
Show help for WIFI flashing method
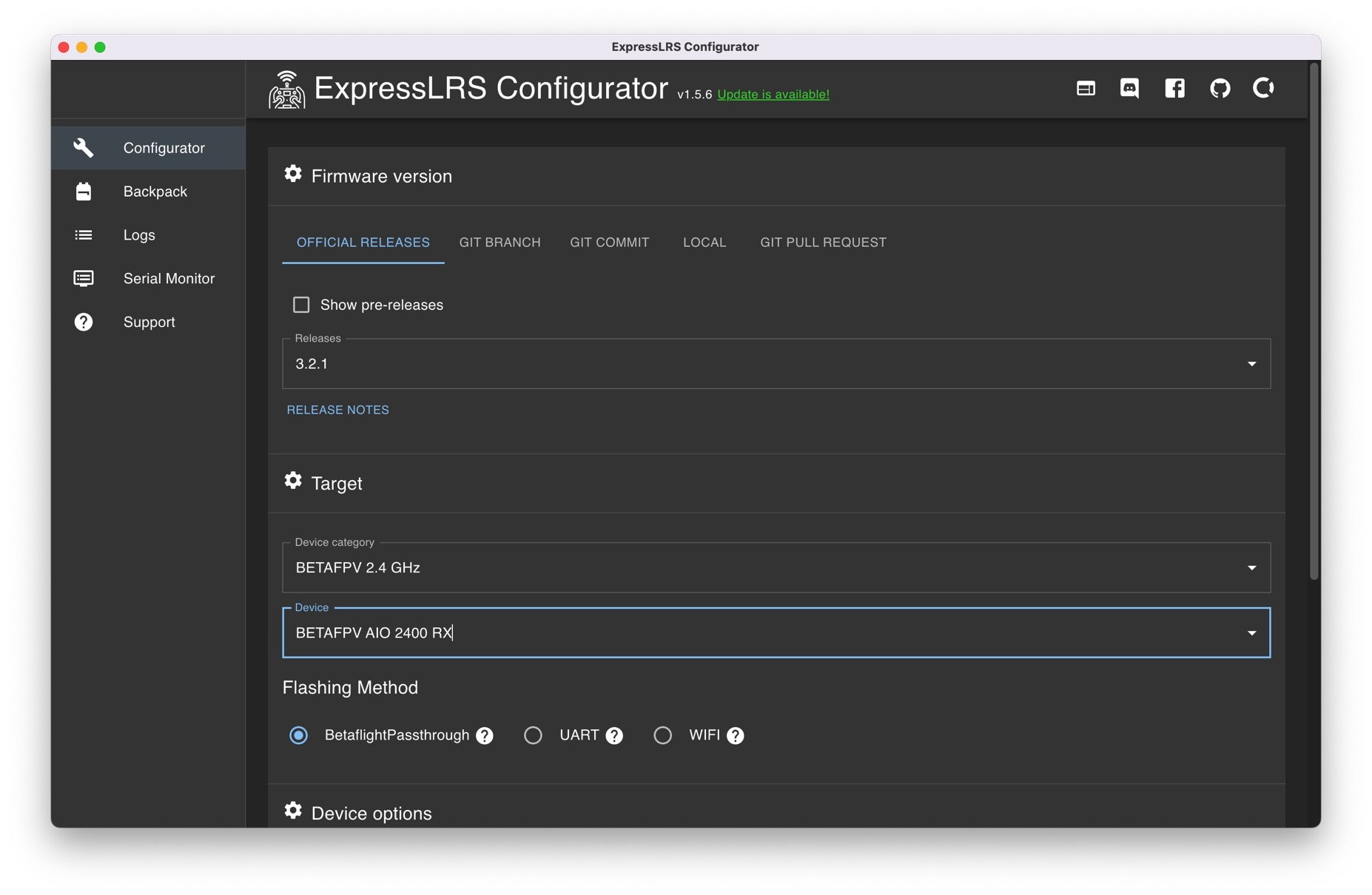click(736, 736)
